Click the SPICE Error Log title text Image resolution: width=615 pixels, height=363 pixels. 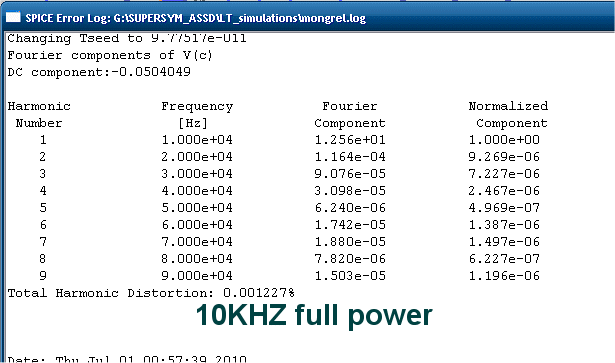coord(195,18)
